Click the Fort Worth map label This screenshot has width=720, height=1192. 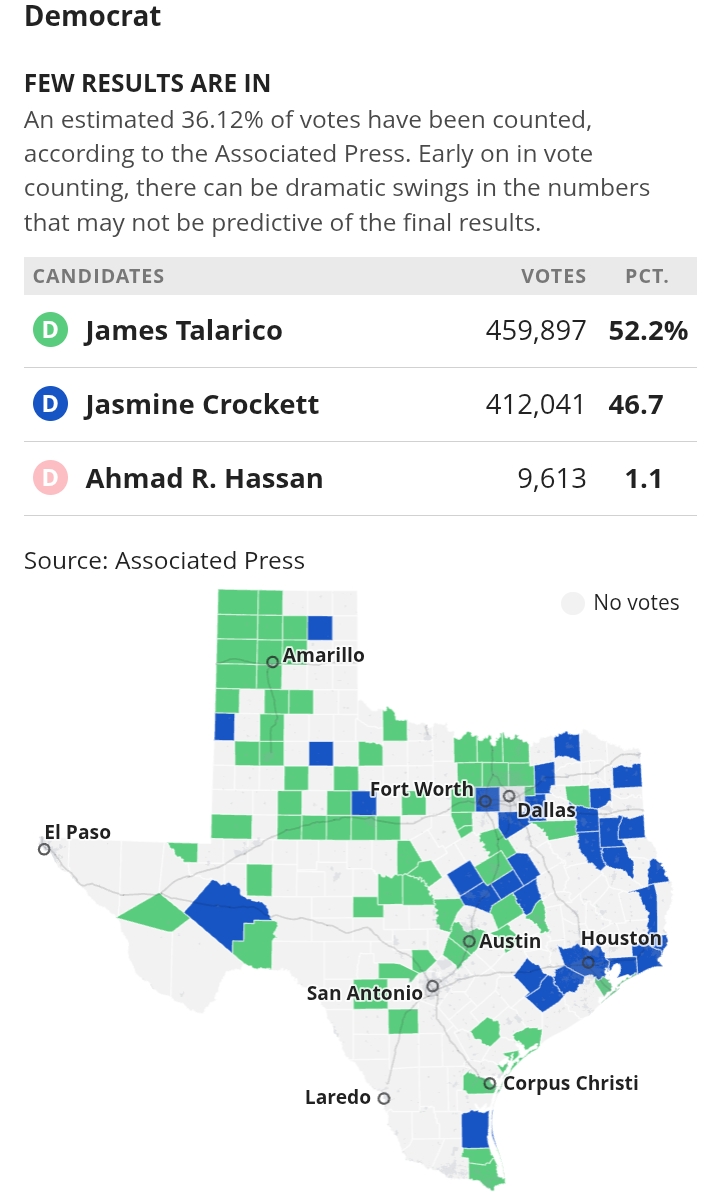(x=421, y=789)
